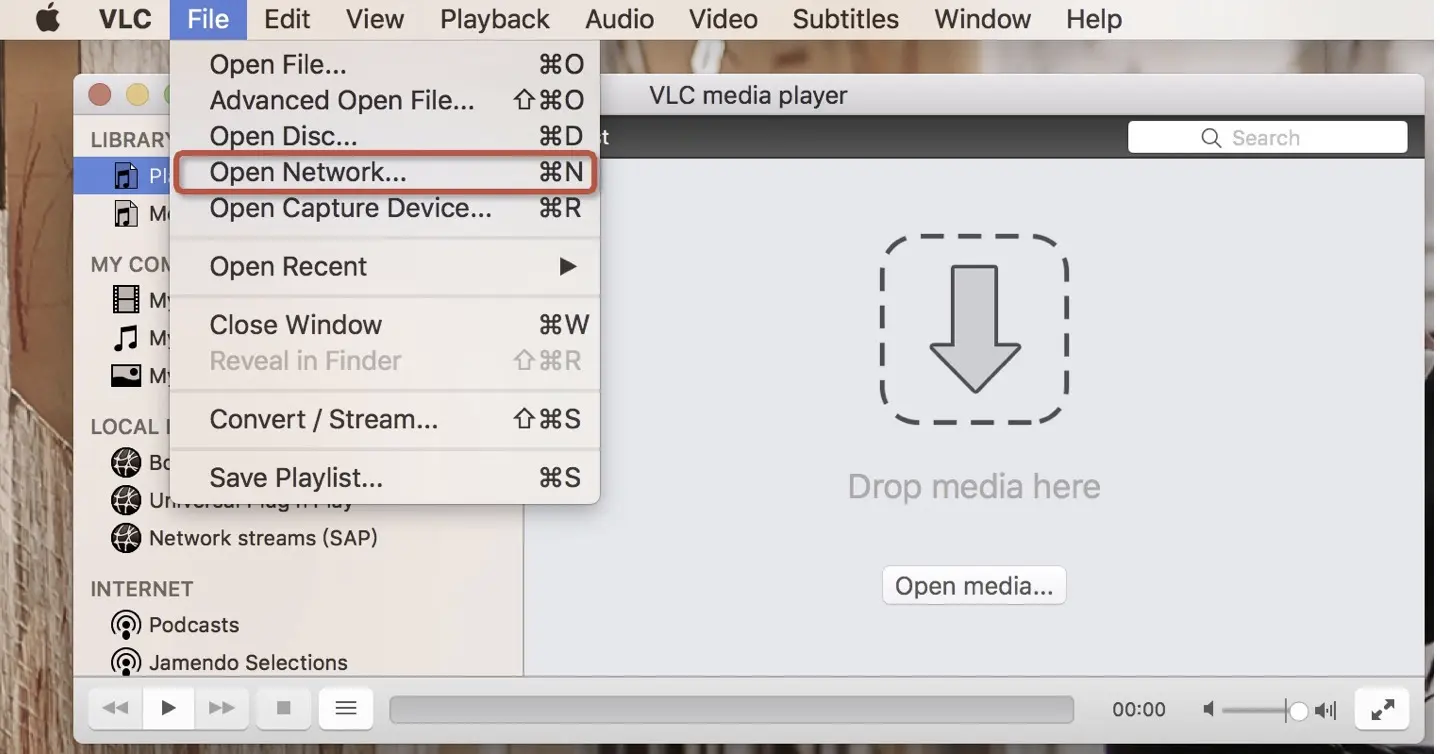Open the VLC application menu

point(125,19)
